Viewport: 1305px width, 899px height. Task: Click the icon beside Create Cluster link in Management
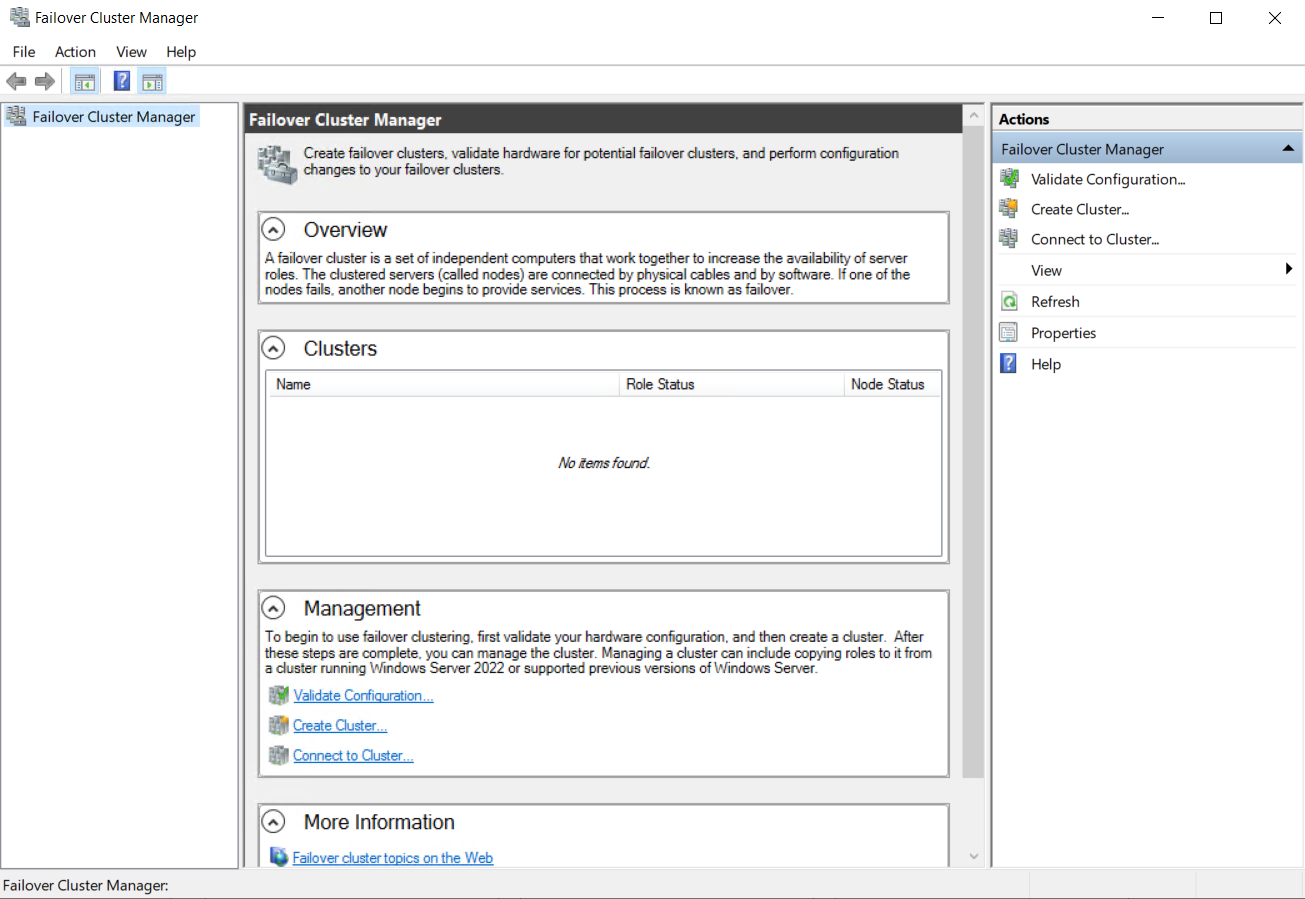[279, 725]
